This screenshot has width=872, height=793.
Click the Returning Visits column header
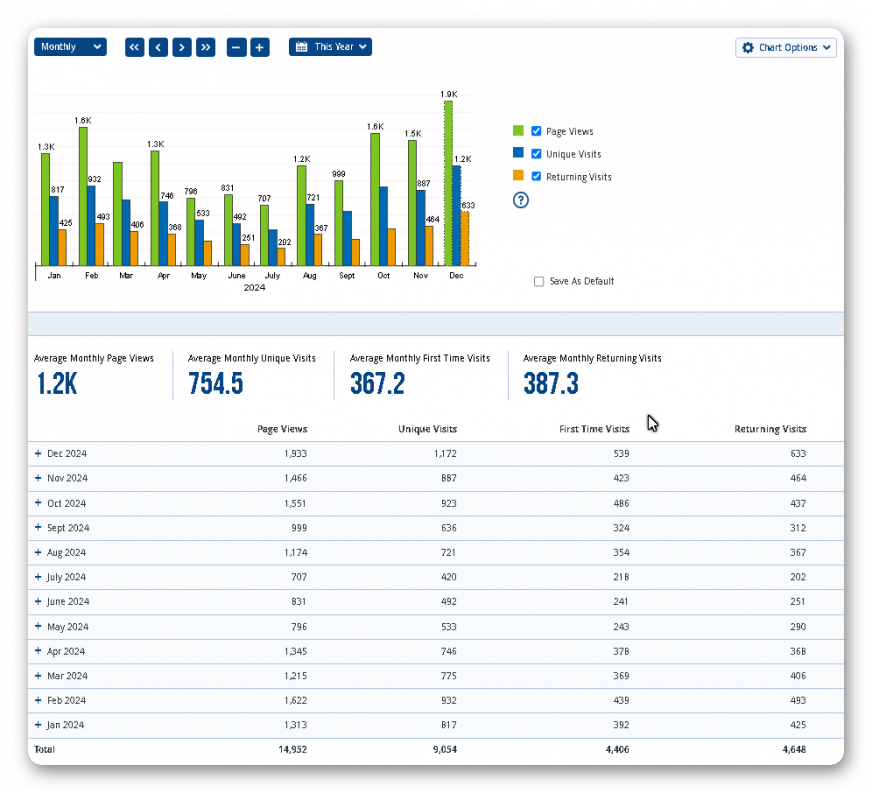[x=770, y=429]
